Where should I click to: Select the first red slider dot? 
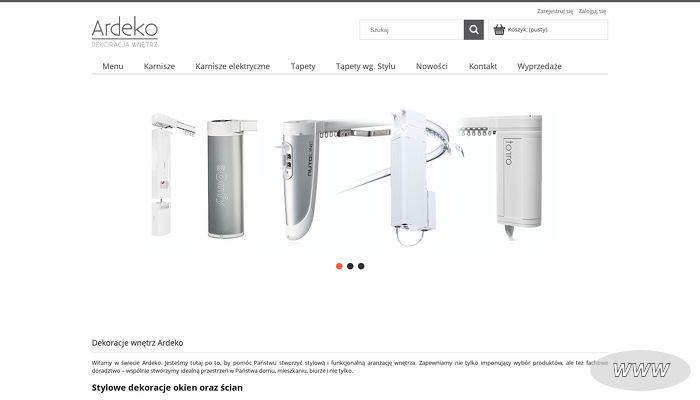(339, 266)
